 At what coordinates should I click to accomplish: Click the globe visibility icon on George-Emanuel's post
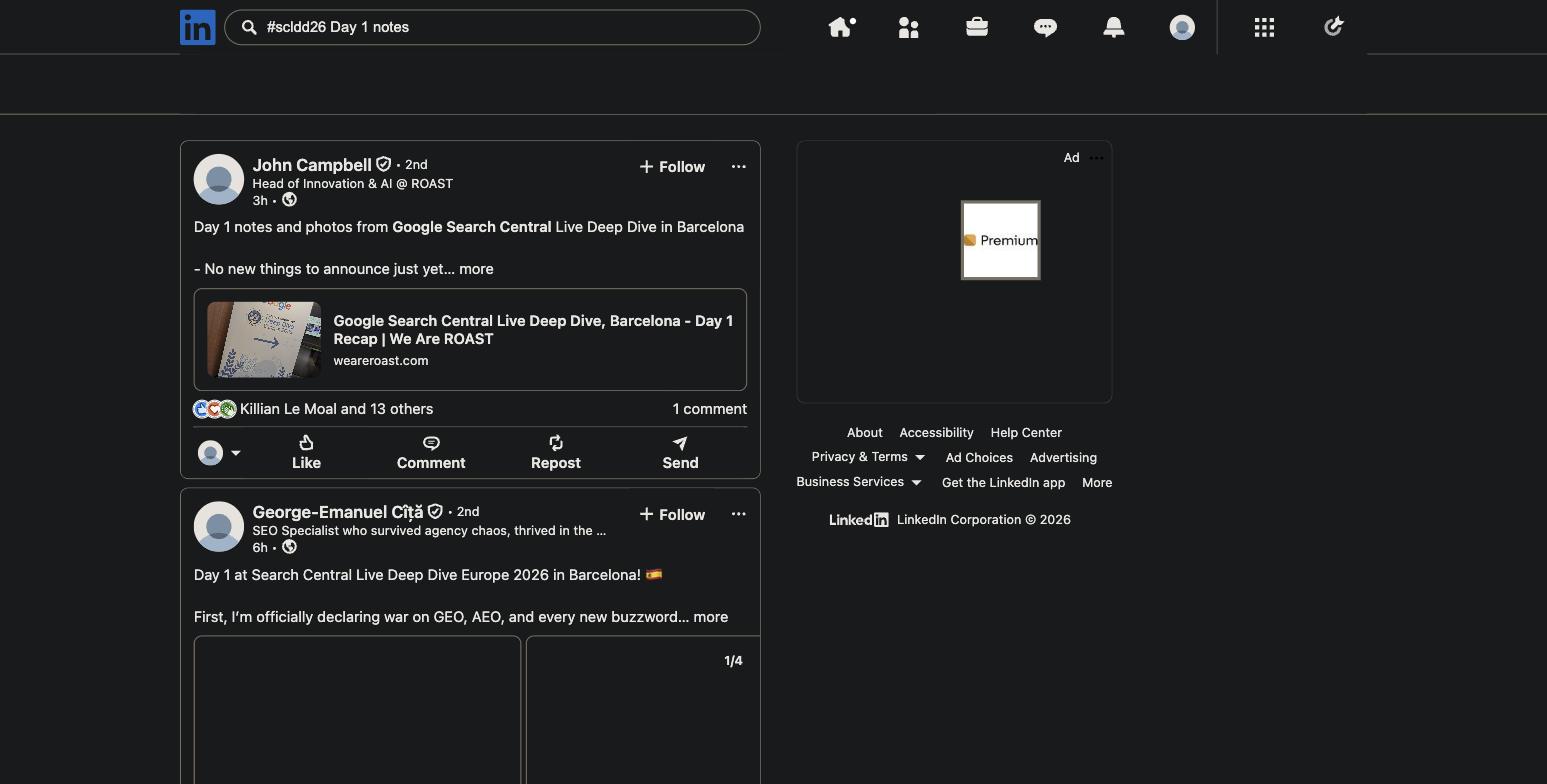point(289,547)
